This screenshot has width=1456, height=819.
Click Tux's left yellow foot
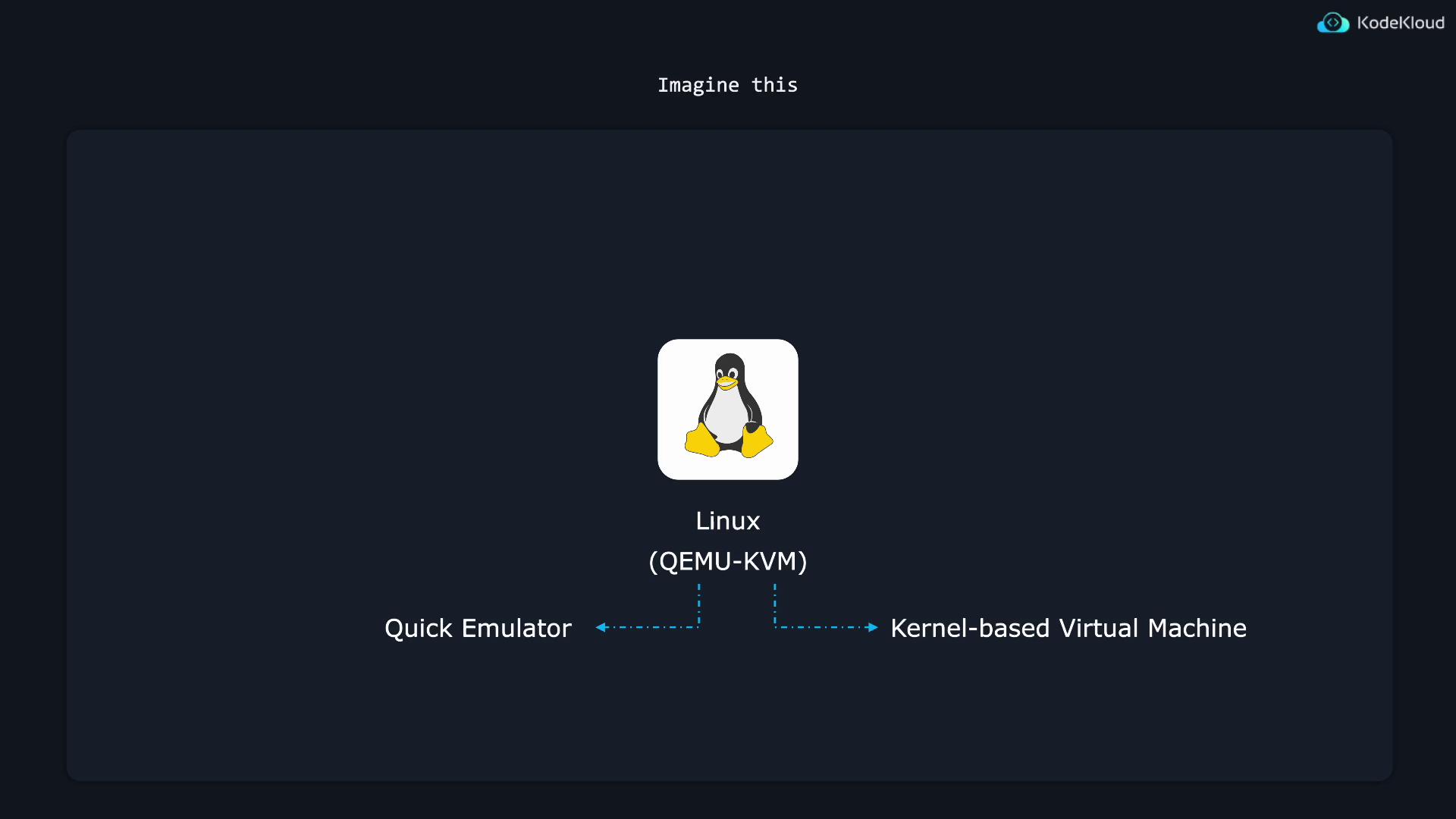click(702, 441)
